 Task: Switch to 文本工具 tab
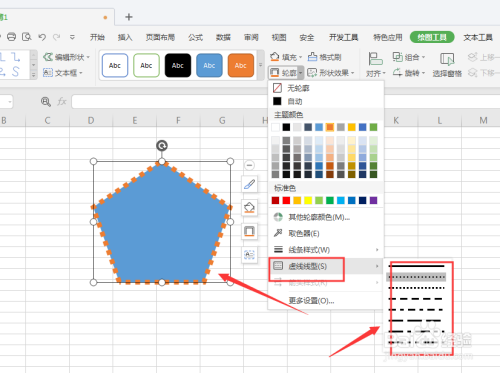478,37
